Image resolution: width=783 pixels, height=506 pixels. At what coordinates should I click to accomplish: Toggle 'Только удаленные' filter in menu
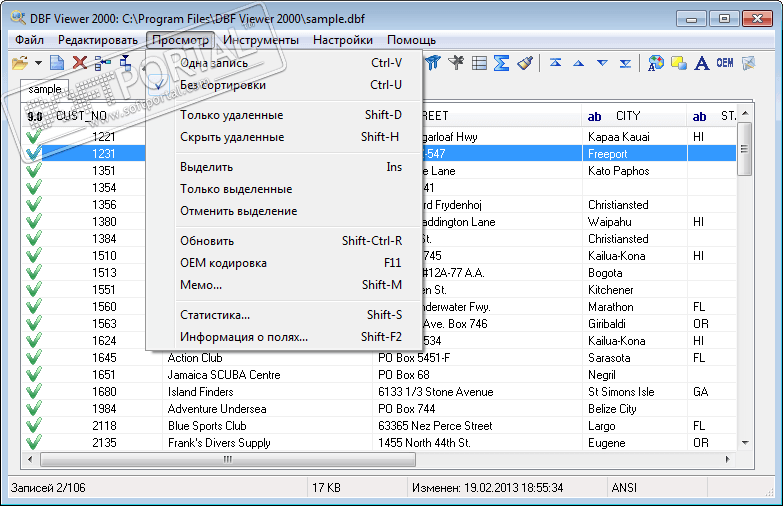pyautogui.click(x=231, y=115)
